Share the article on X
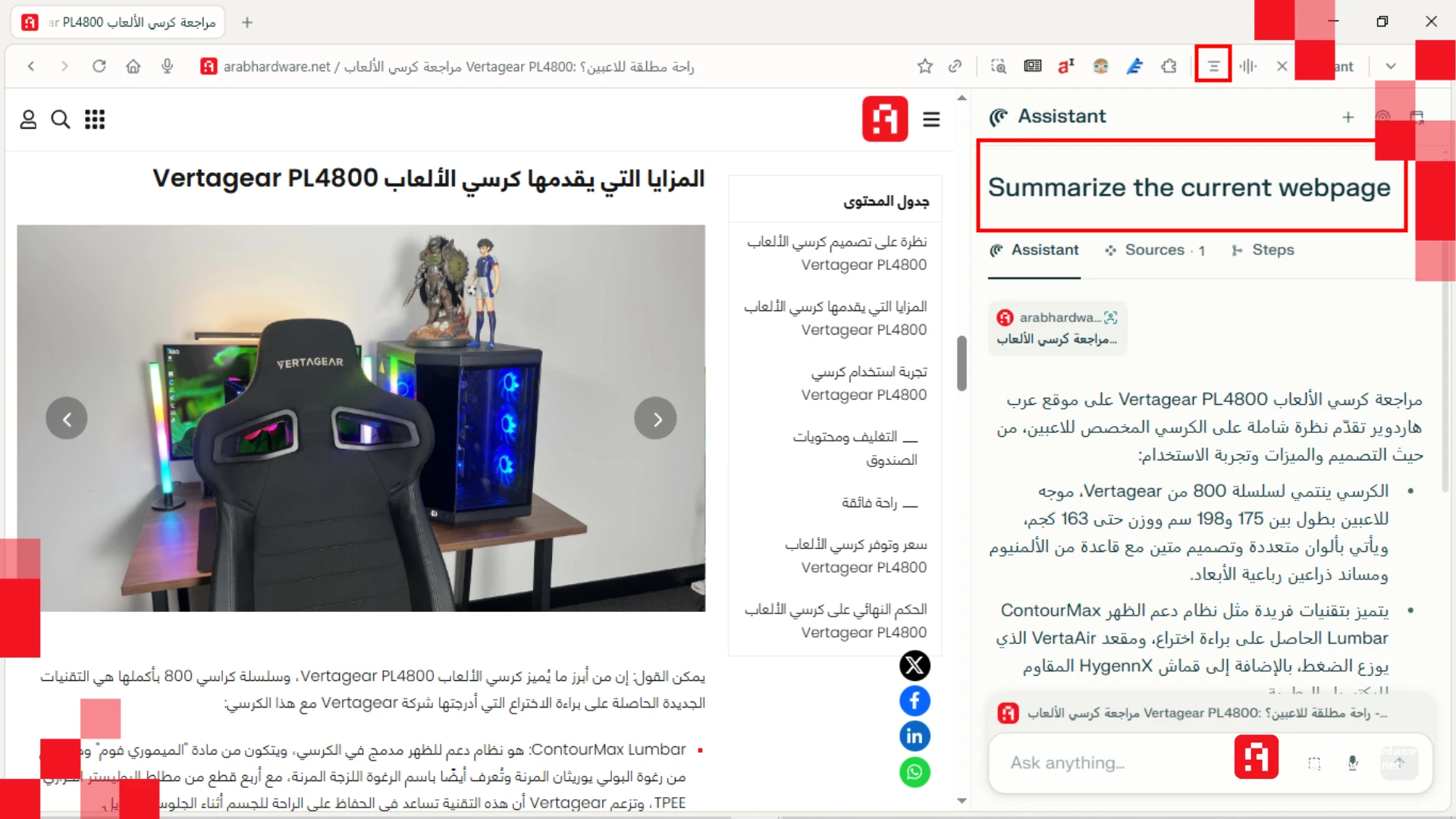The height and width of the screenshot is (819, 1456). pos(915,666)
